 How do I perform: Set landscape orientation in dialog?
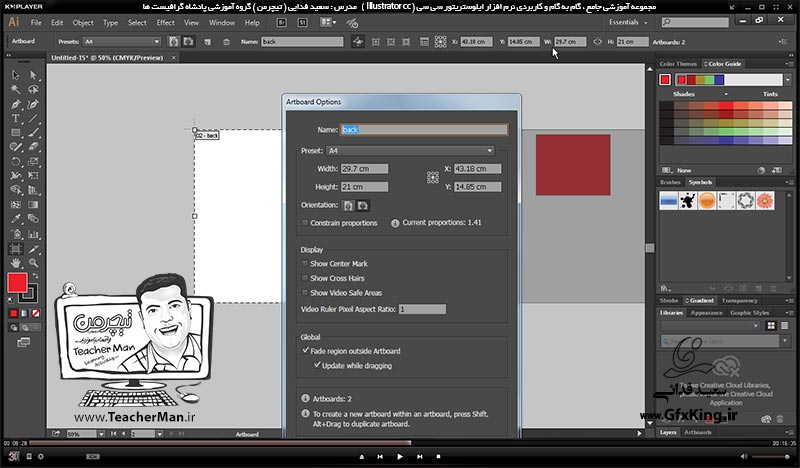(x=363, y=205)
